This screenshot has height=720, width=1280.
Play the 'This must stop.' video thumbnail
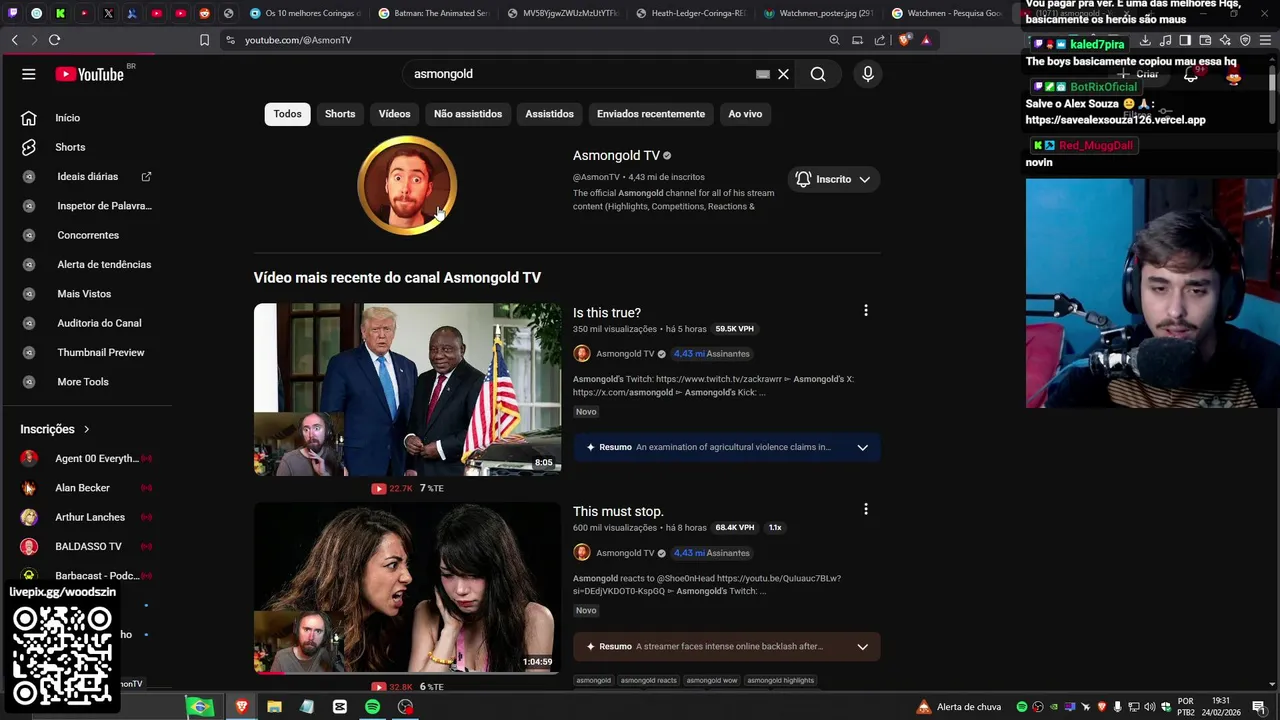[x=407, y=588]
